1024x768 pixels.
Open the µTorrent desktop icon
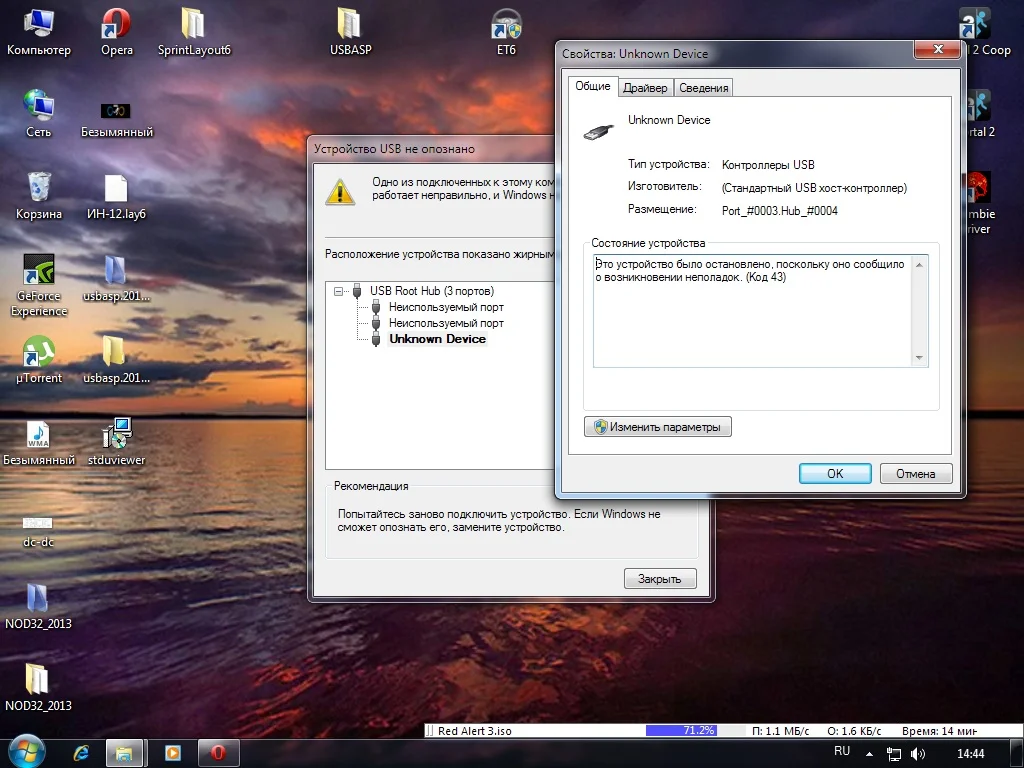click(38, 353)
